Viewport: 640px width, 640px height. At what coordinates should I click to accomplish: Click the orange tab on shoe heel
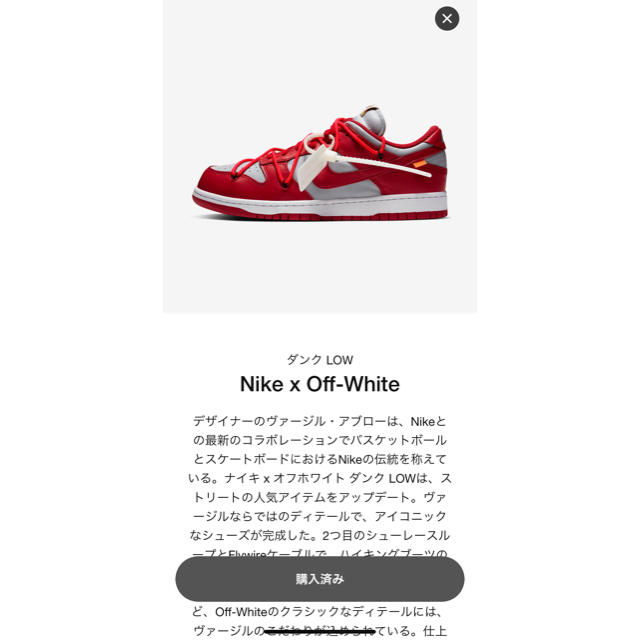pyautogui.click(x=420, y=164)
